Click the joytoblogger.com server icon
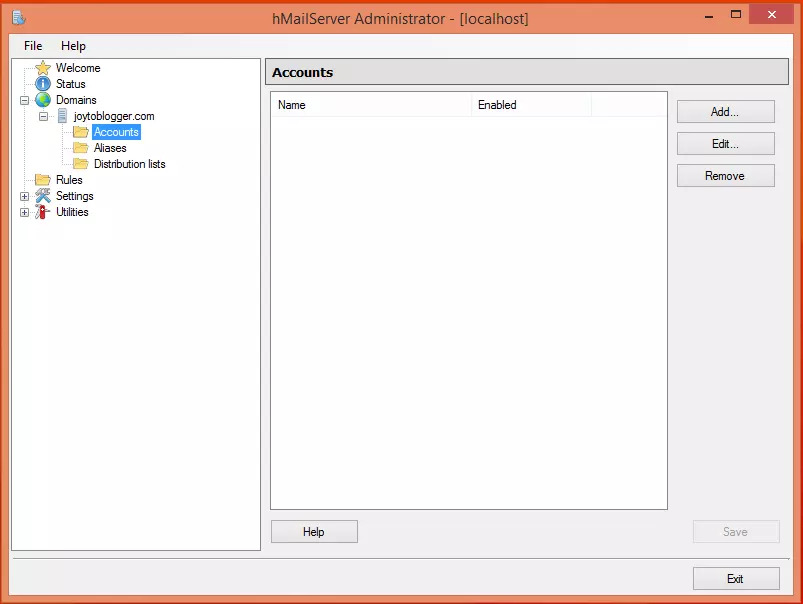 coord(62,116)
